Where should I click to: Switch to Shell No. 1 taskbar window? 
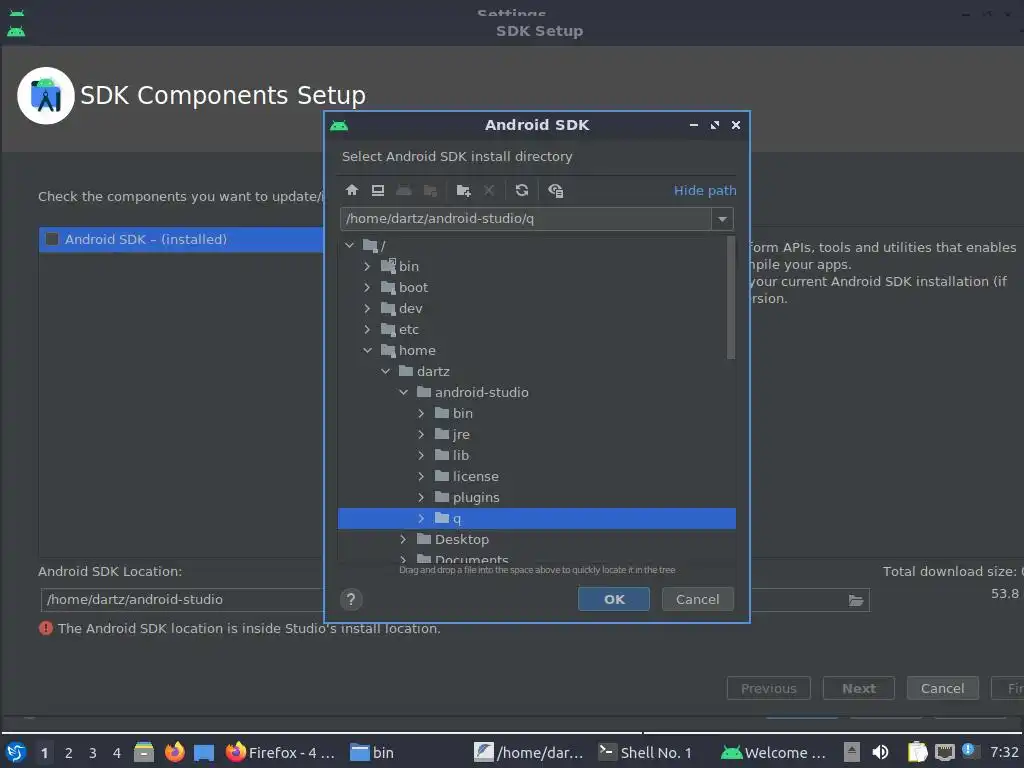pos(645,752)
